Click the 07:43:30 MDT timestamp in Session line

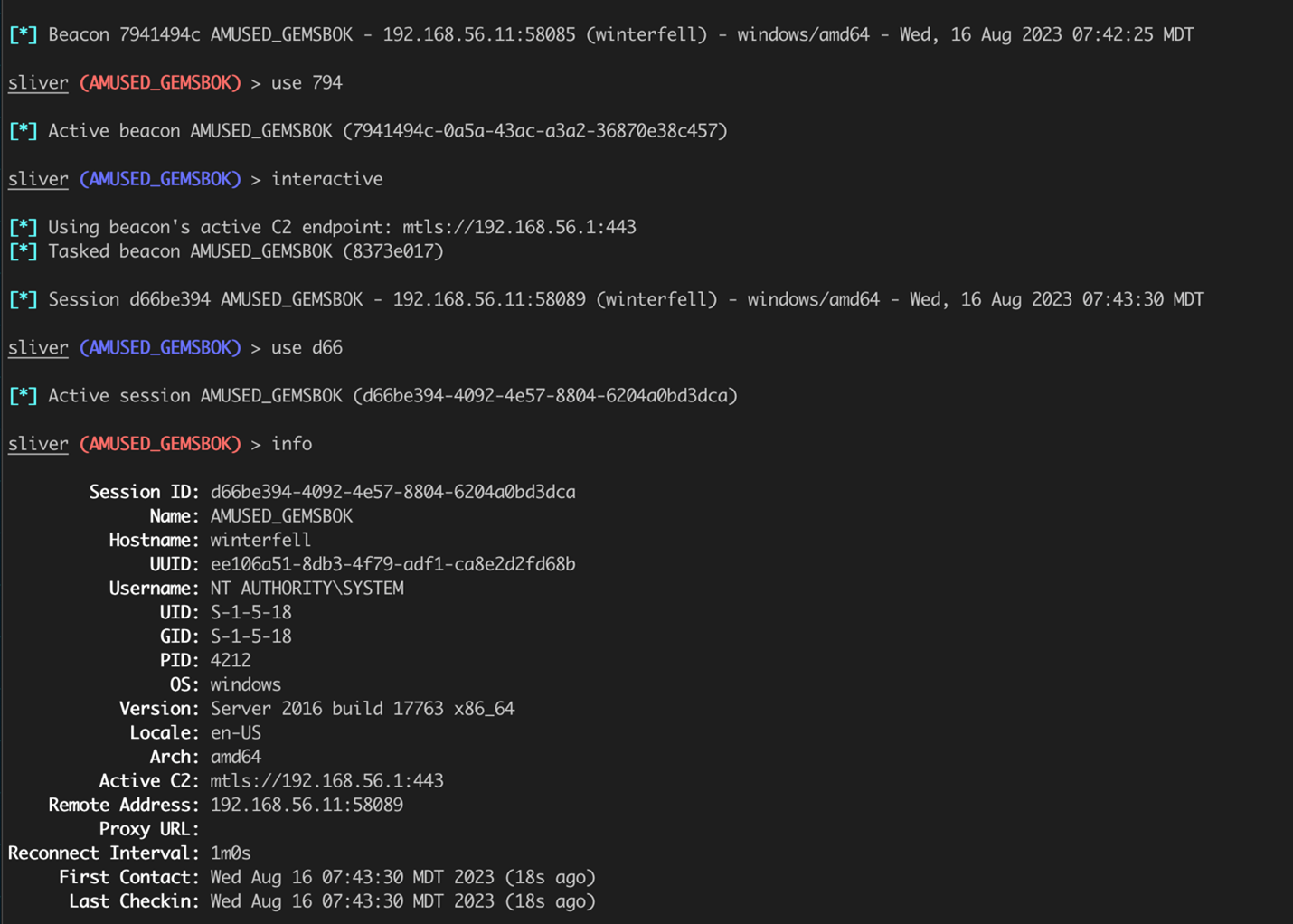pyautogui.click(x=1143, y=299)
